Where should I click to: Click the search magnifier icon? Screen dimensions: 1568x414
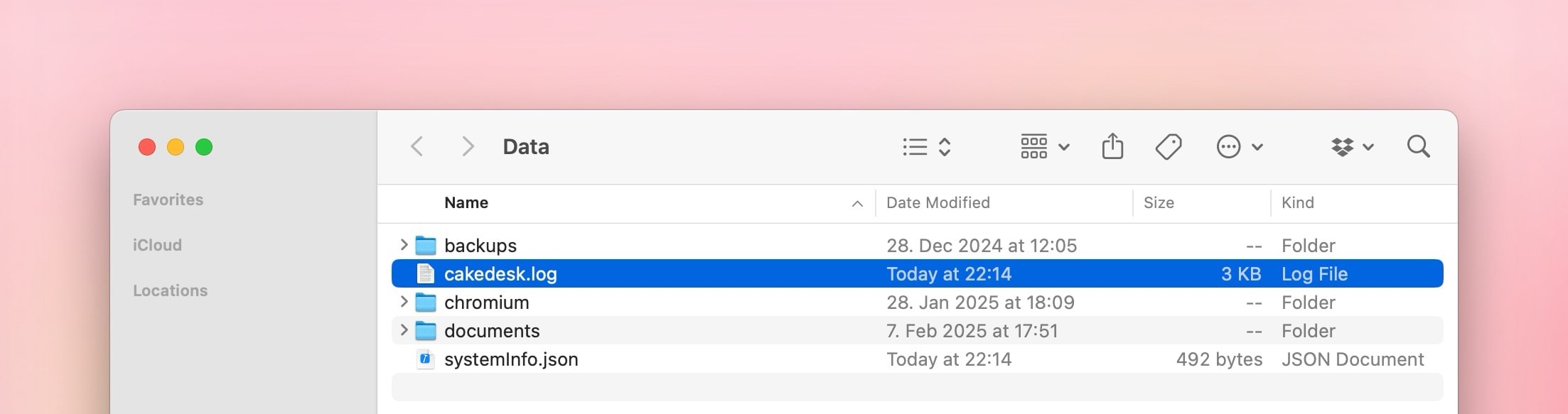pyautogui.click(x=1418, y=147)
